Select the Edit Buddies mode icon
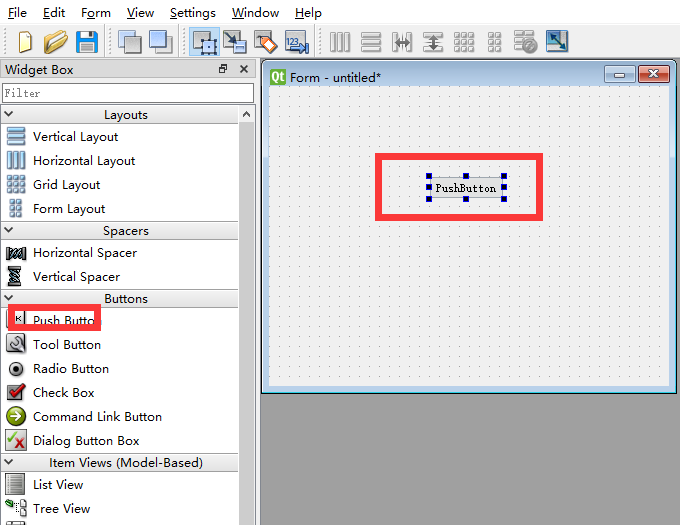 (x=265, y=42)
